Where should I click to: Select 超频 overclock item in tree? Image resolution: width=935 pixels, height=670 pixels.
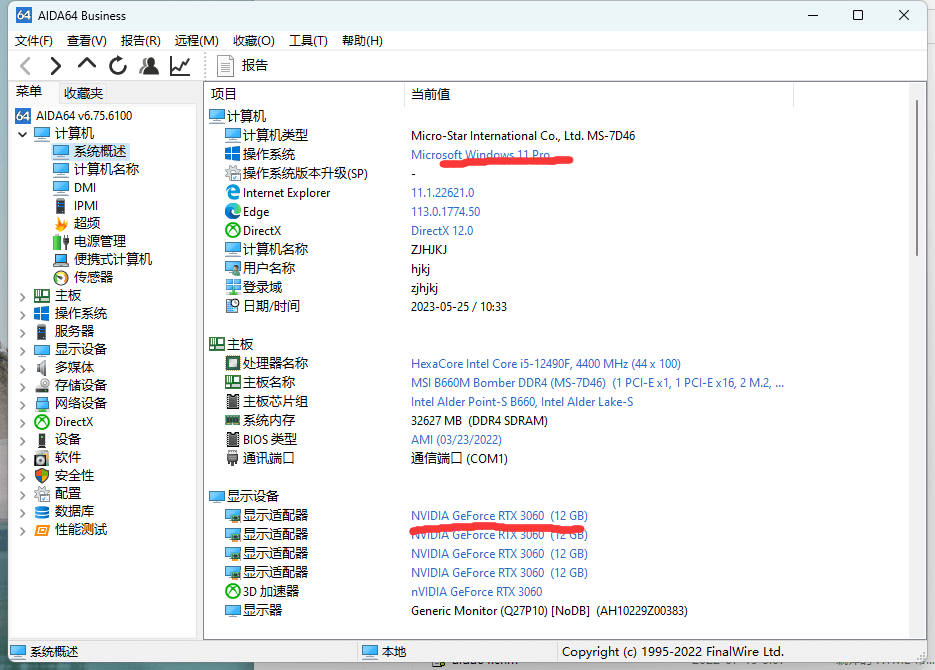click(86, 223)
